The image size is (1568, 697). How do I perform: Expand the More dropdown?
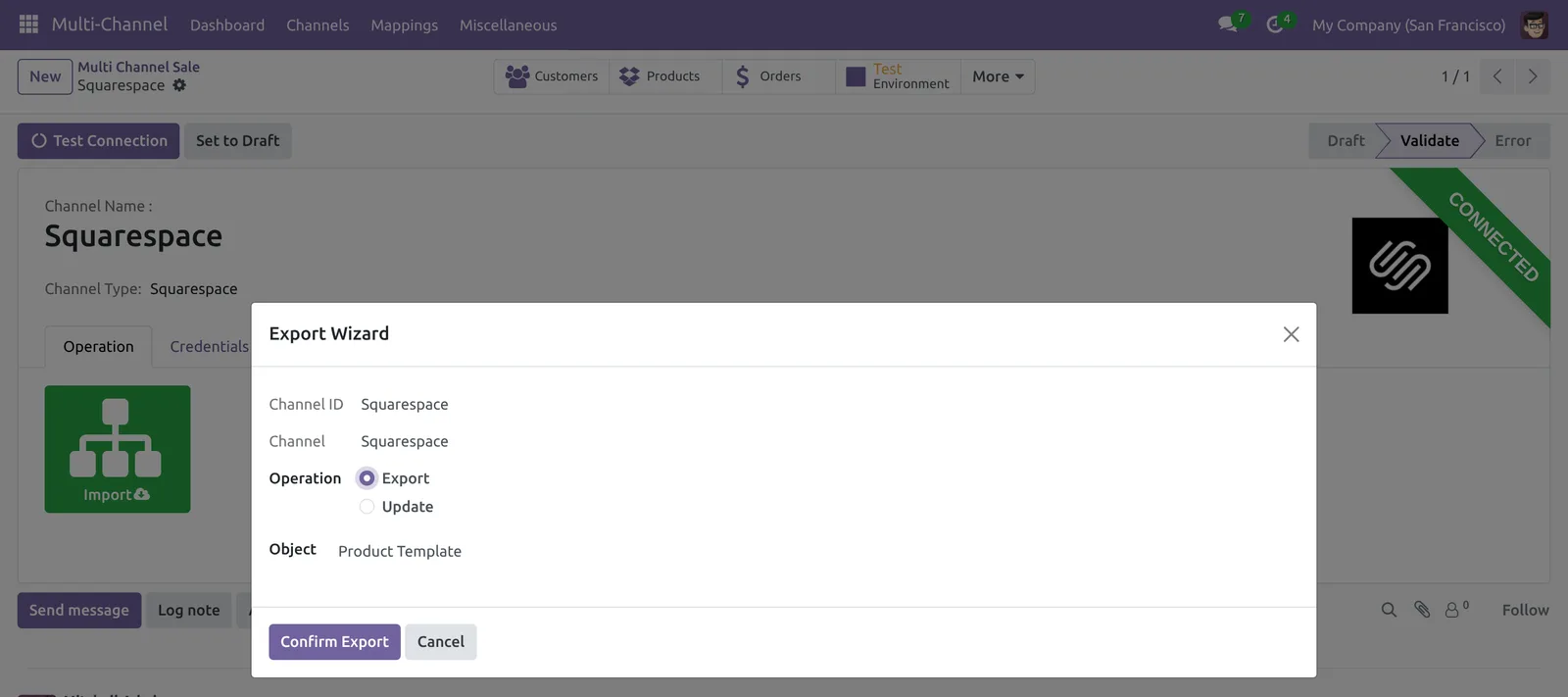(x=998, y=76)
